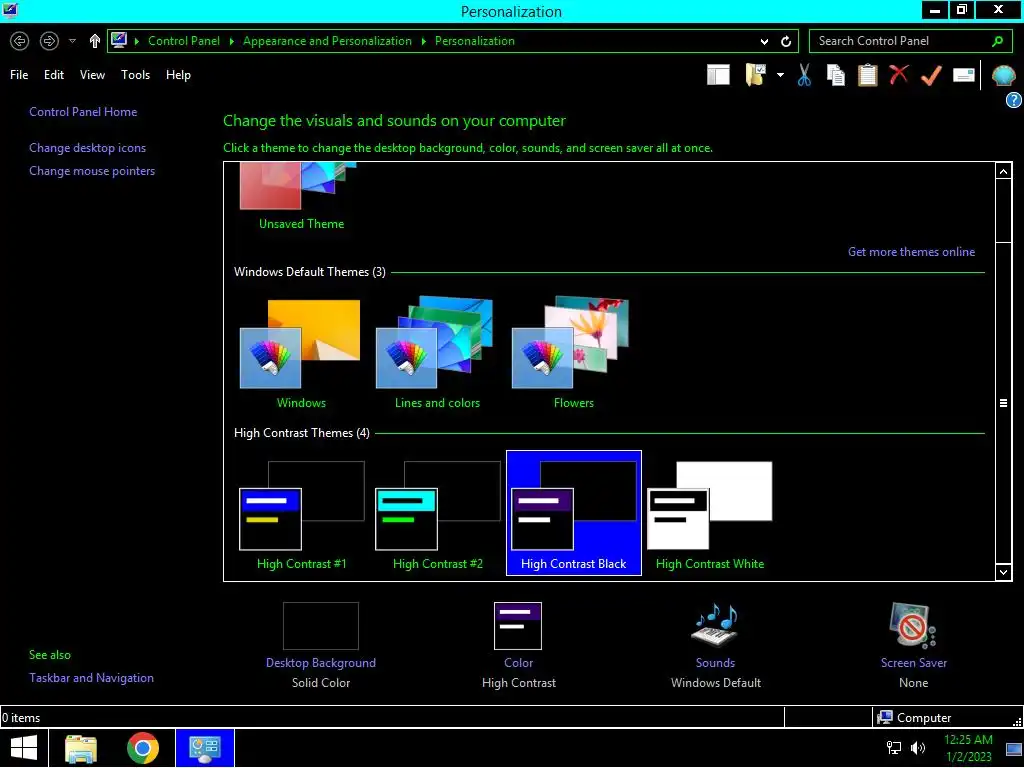1024x768 pixels.
Task: Open the File menu
Action: (19, 75)
